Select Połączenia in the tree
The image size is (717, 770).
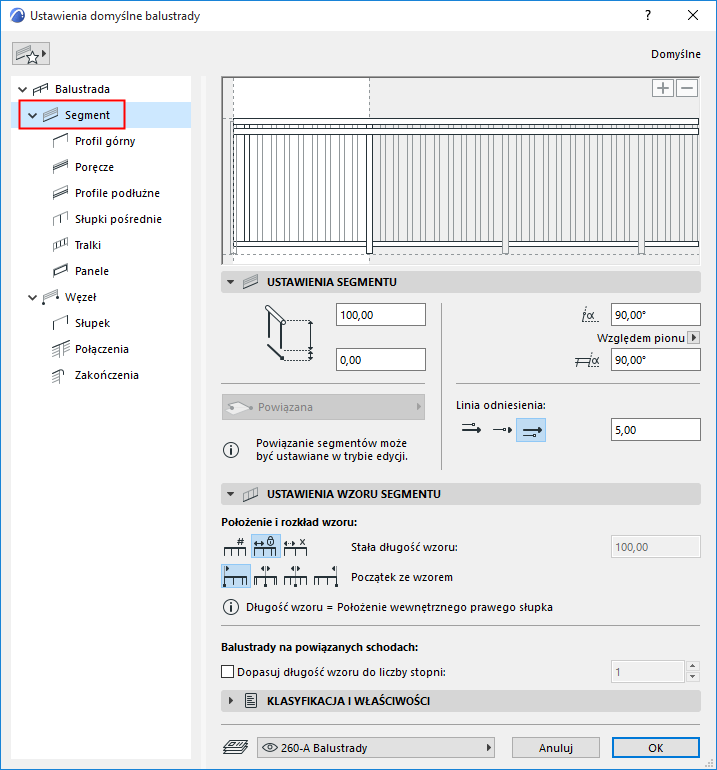click(x=102, y=349)
